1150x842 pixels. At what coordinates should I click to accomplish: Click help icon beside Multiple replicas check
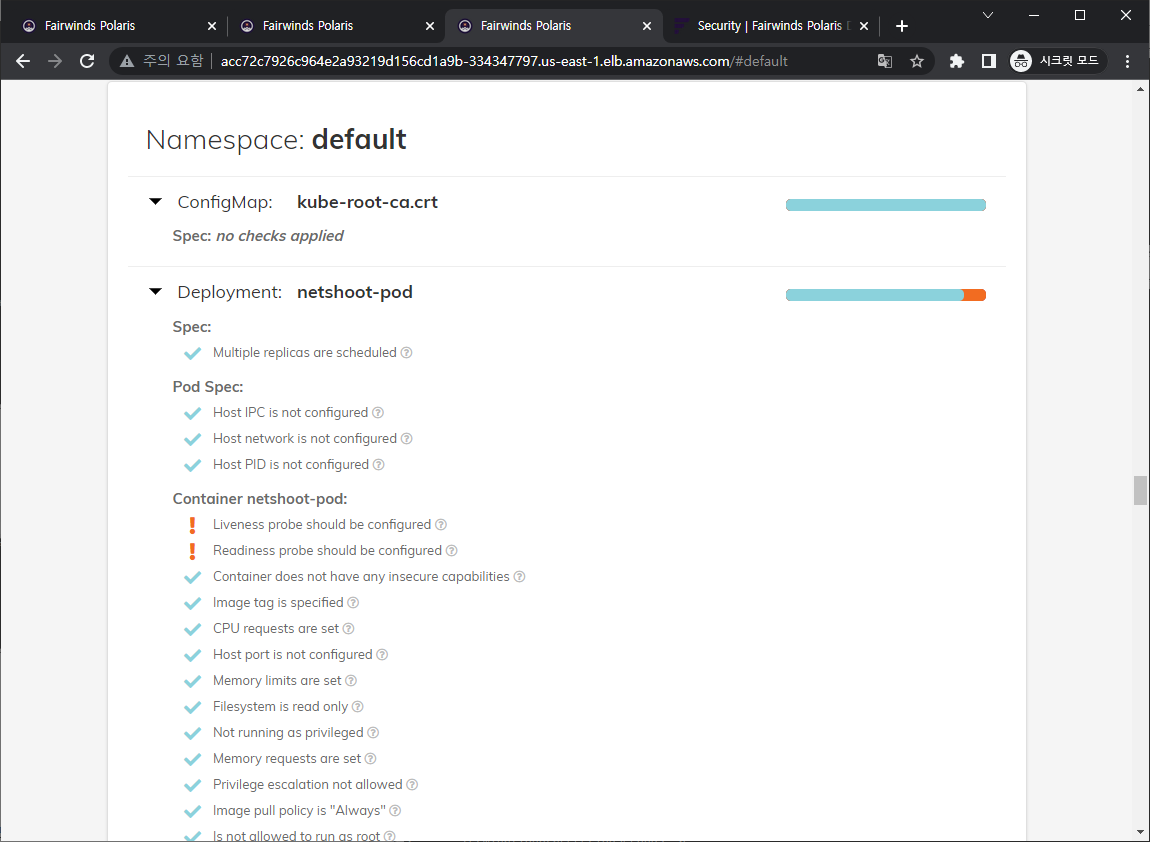[x=405, y=352]
